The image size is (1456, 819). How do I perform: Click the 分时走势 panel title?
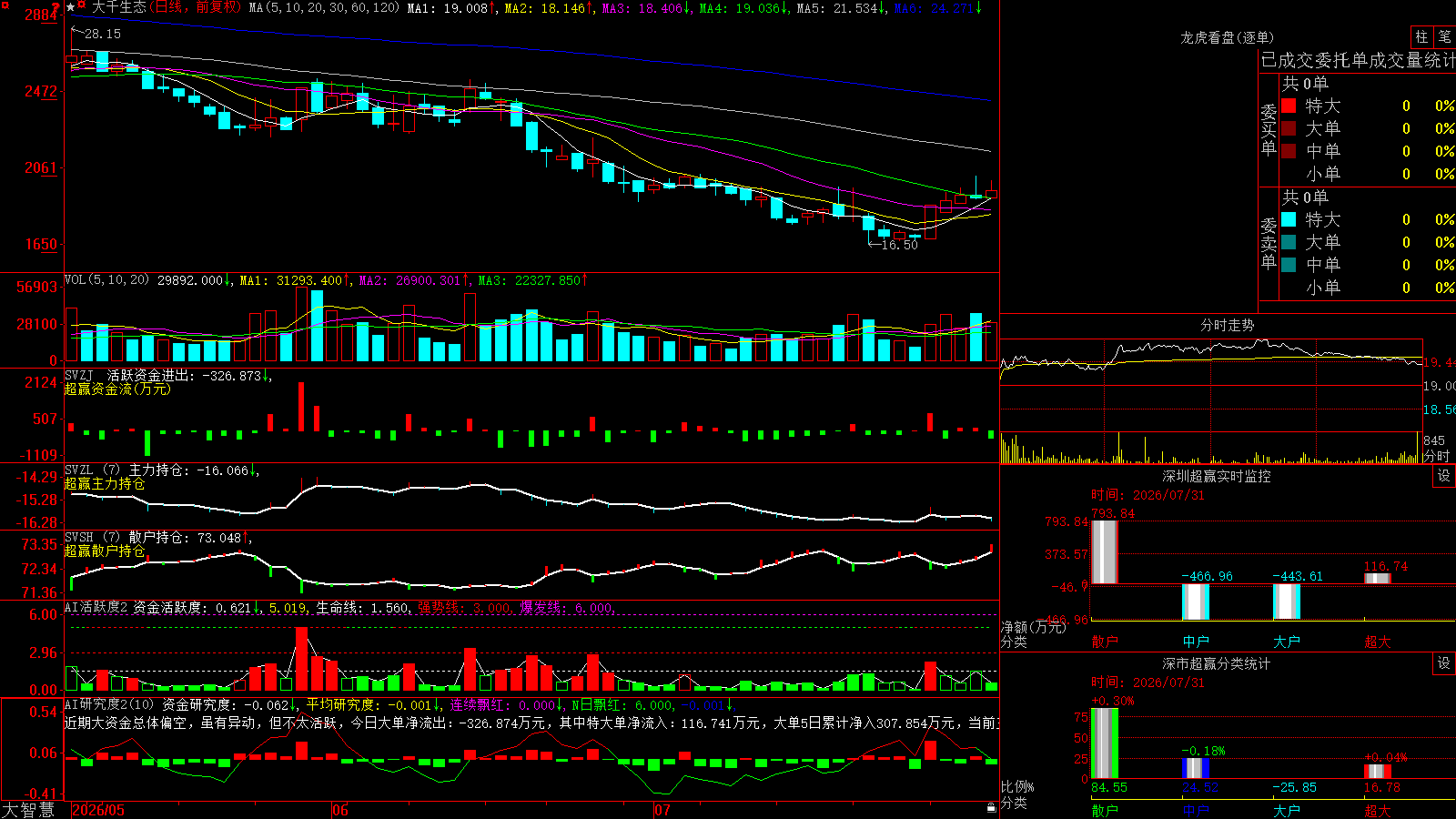pyautogui.click(x=1228, y=325)
